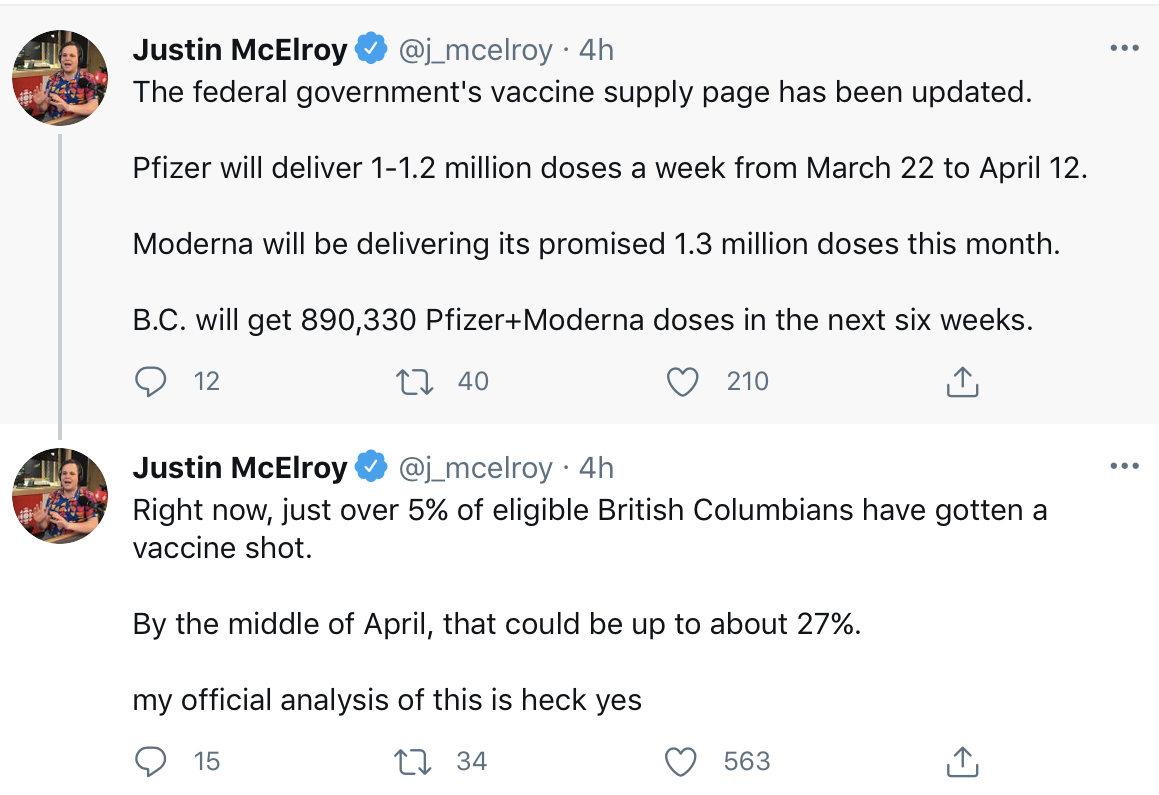Open more options menu on first tweet
Image resolution: width=1159 pixels, height=795 pixels.
[1124, 48]
